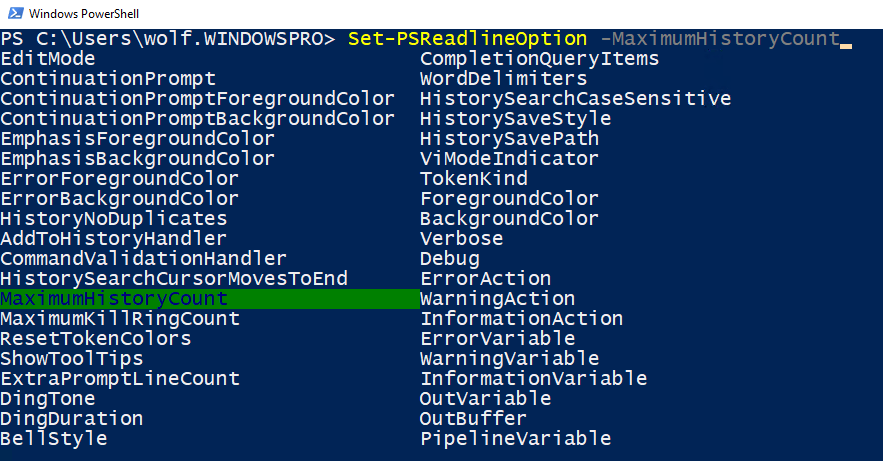Select ContinuationPrompt parameter in the list
This screenshot has width=883, height=461.
(108, 79)
